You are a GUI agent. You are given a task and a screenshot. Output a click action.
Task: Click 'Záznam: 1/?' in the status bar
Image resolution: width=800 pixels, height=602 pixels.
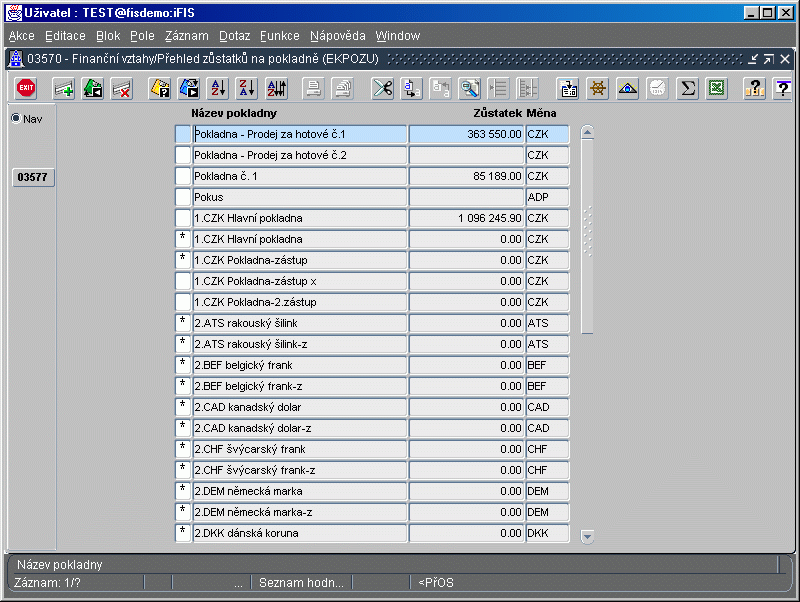tap(47, 583)
